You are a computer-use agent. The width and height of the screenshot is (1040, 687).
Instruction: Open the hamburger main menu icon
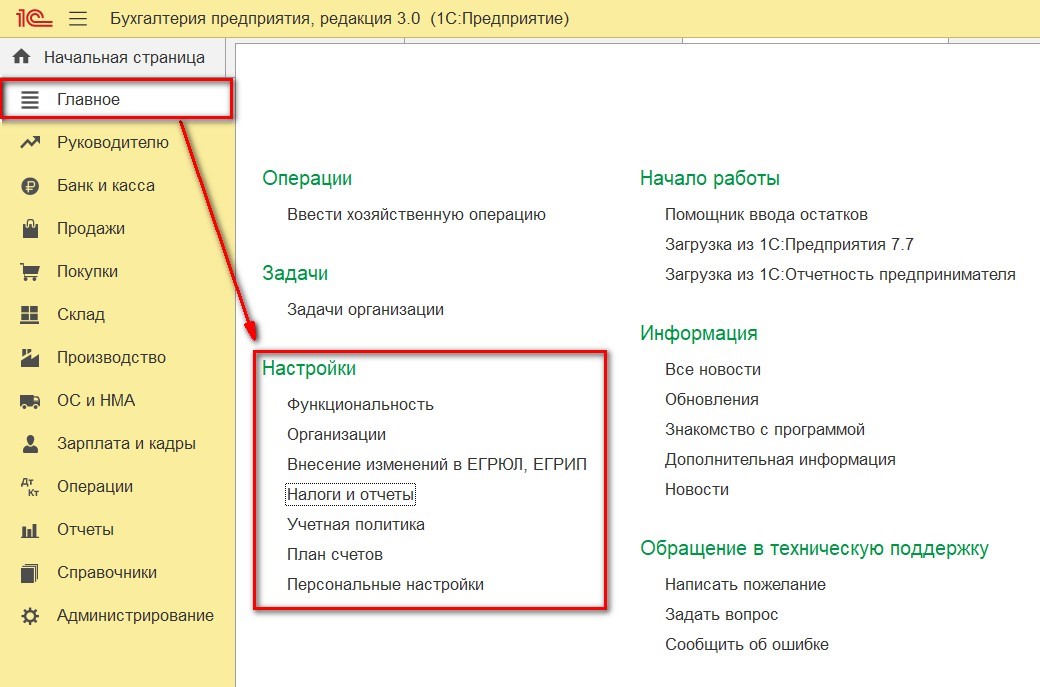click(x=78, y=18)
